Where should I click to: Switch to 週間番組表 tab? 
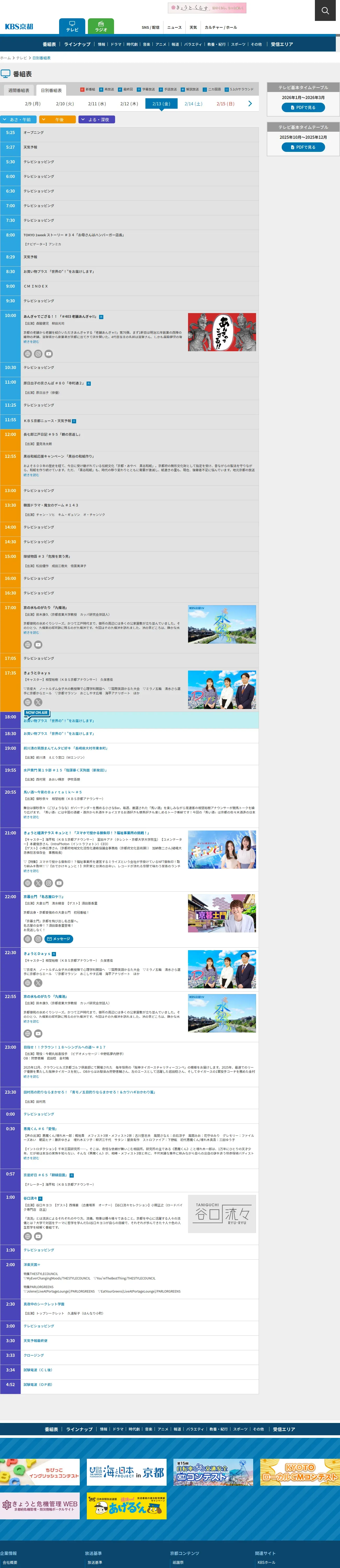18,90
